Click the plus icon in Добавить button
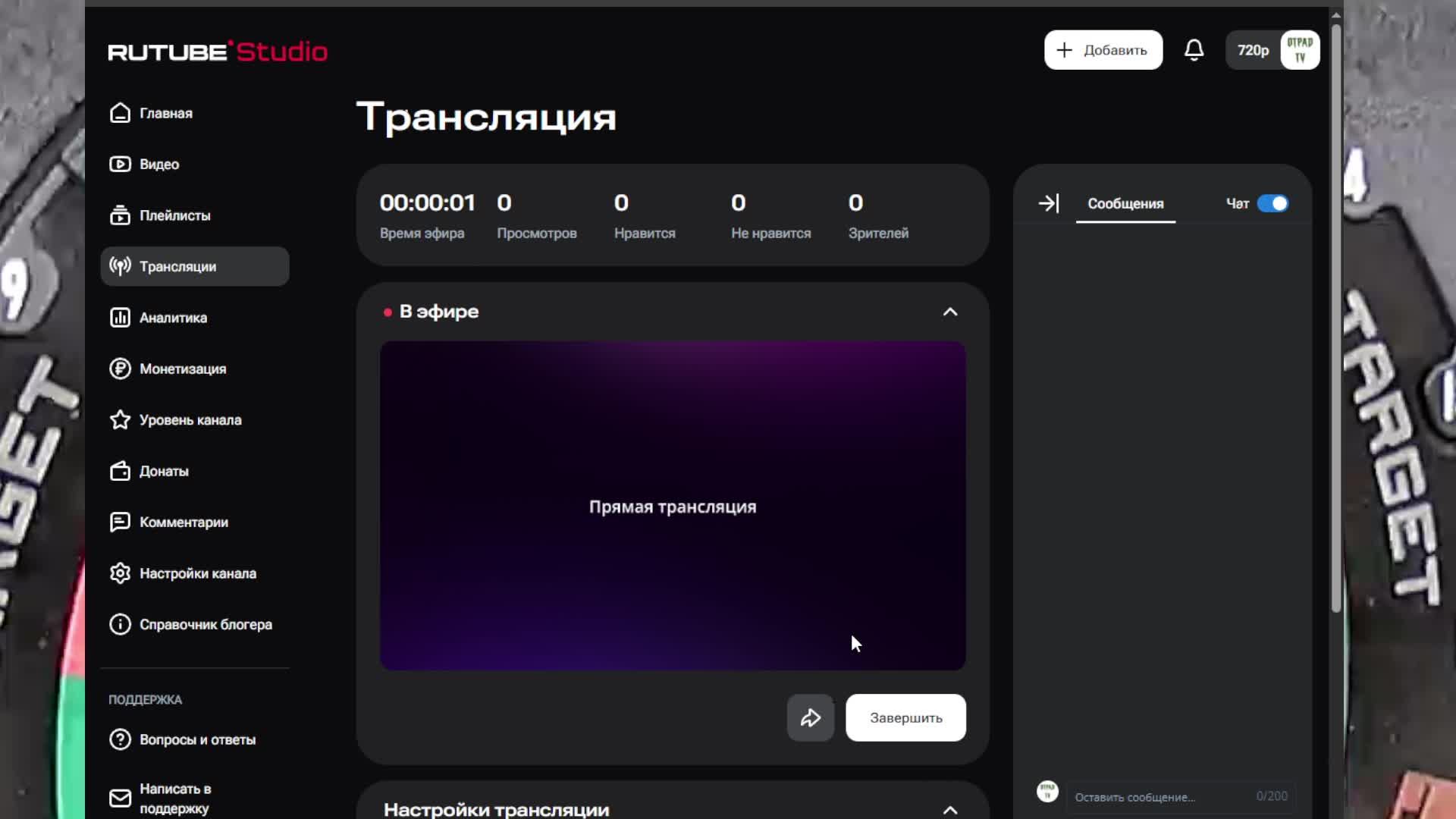This screenshot has width=1456, height=819. (1065, 50)
